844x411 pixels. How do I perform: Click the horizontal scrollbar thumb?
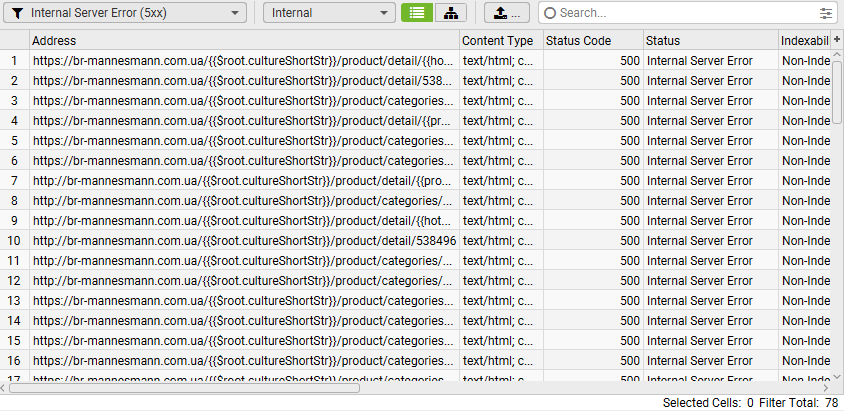[185, 388]
